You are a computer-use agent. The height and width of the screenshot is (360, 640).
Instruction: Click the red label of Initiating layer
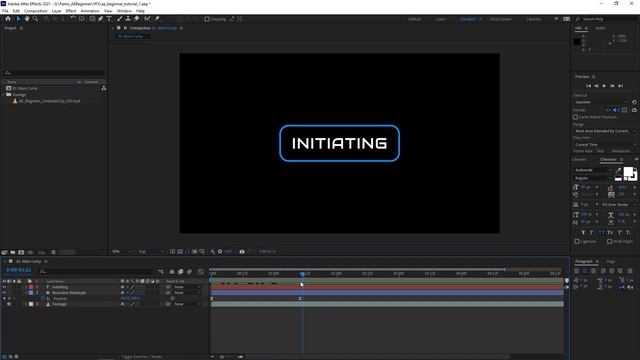click(31, 287)
